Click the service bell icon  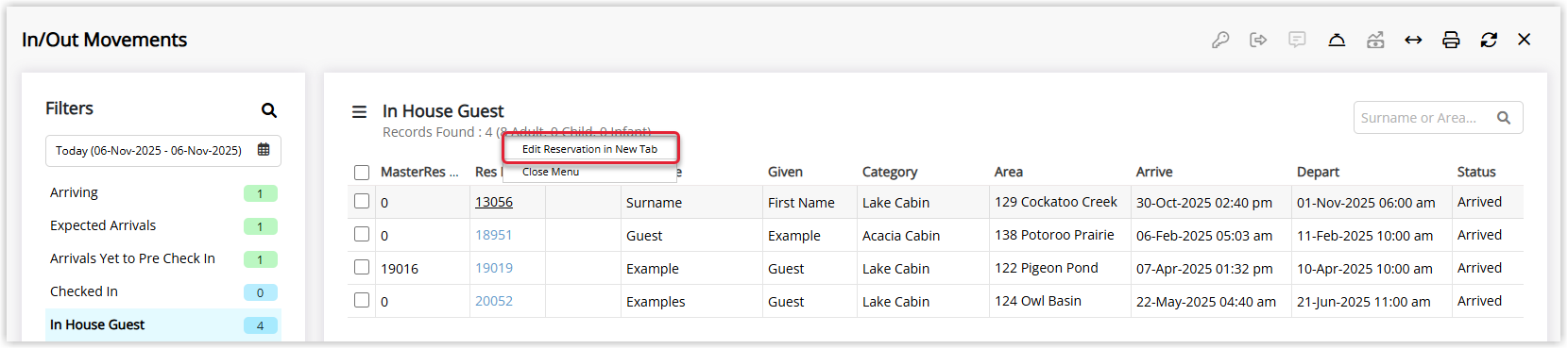(x=1337, y=40)
